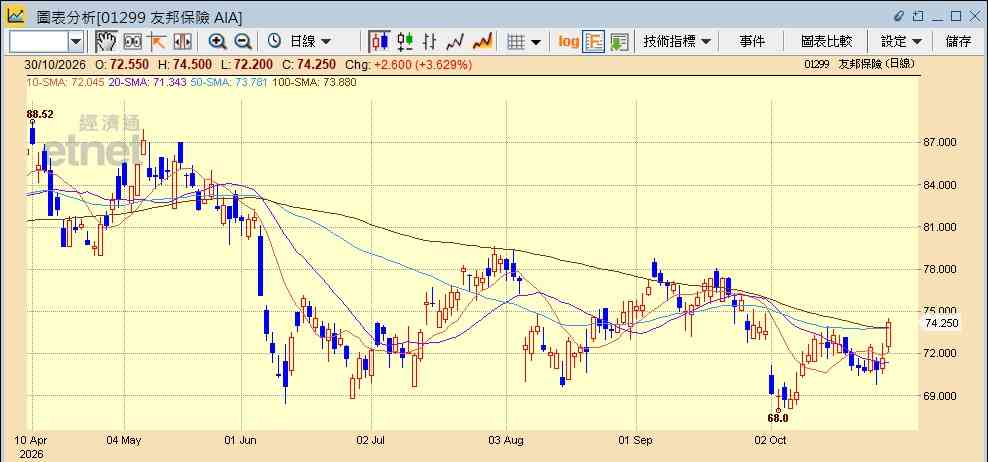
Task: Click the 72.000 price axis label
Action: [x=939, y=354]
